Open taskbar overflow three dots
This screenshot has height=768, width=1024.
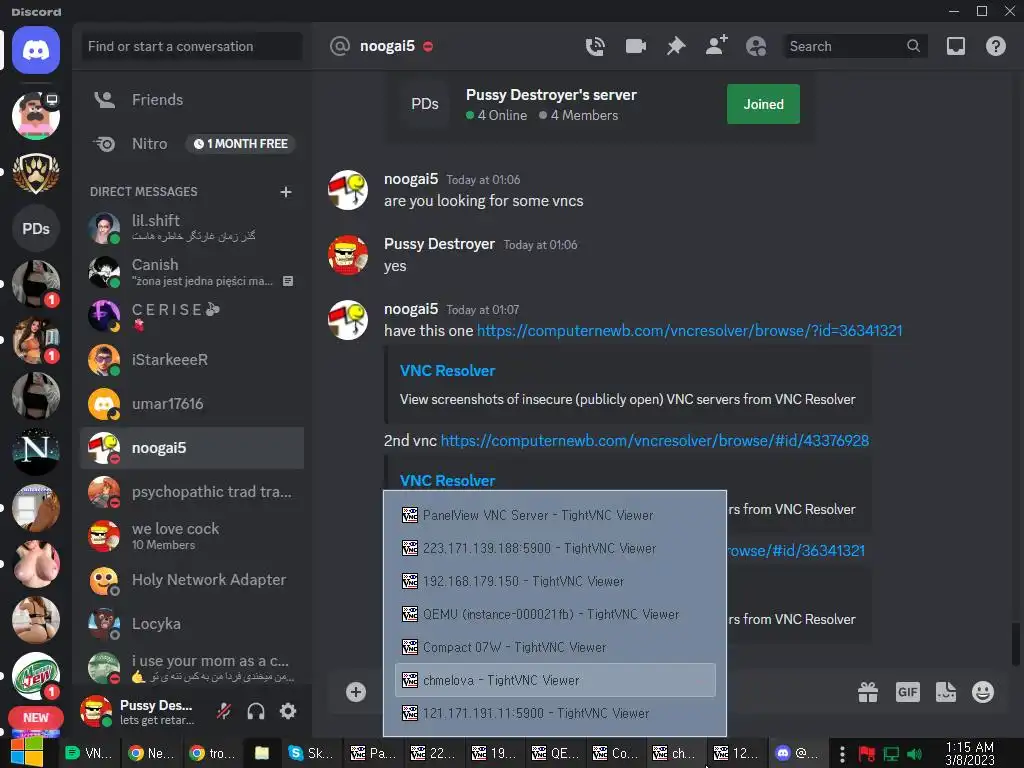842,754
